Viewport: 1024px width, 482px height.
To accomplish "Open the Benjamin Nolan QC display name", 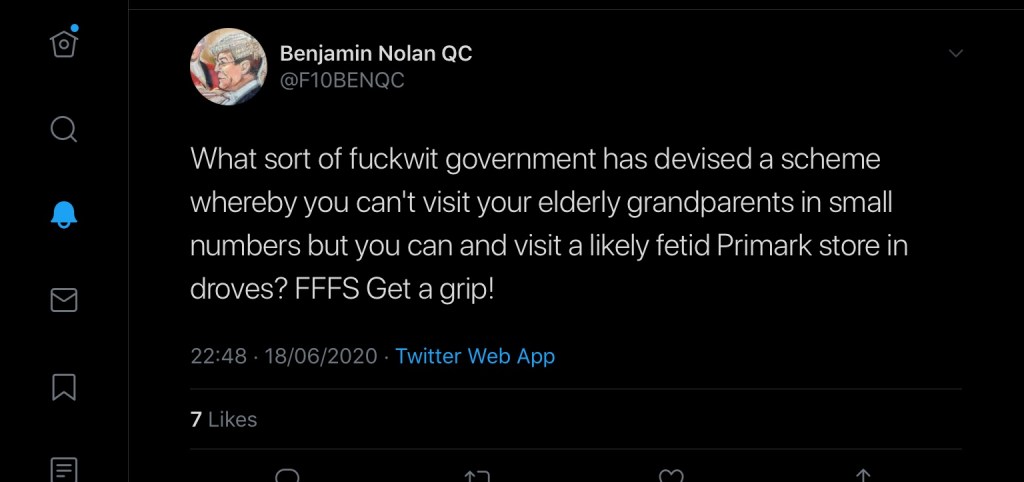I will click(375, 54).
